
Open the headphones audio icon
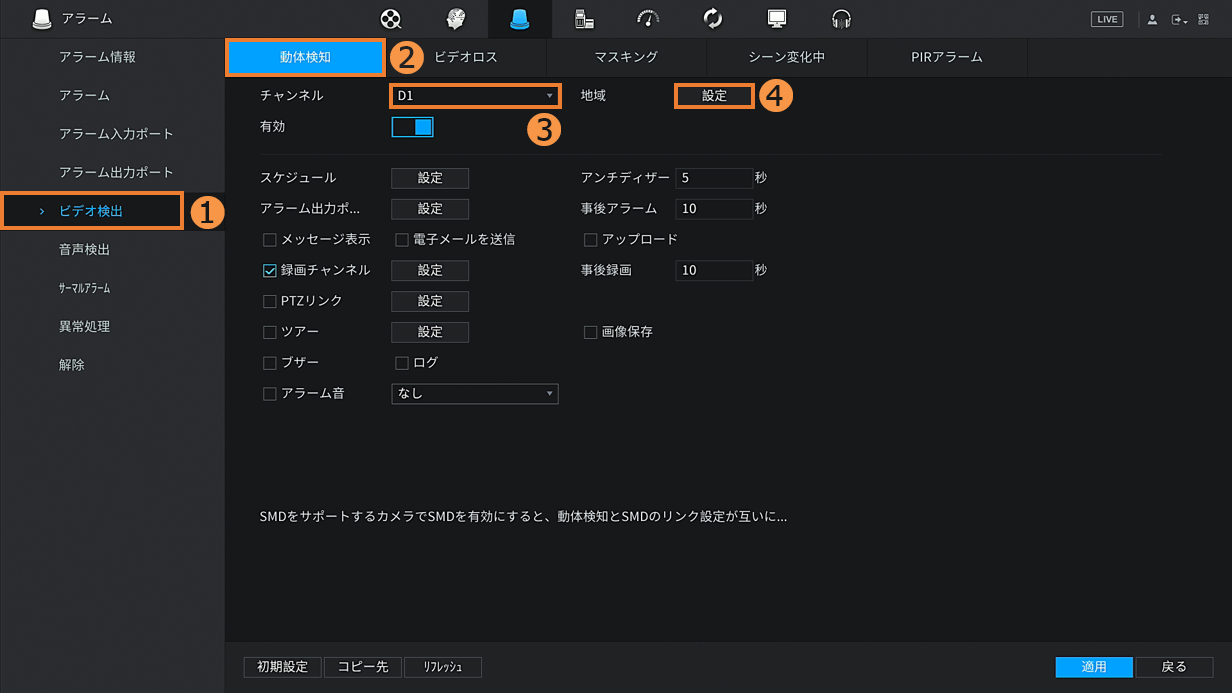(841, 19)
